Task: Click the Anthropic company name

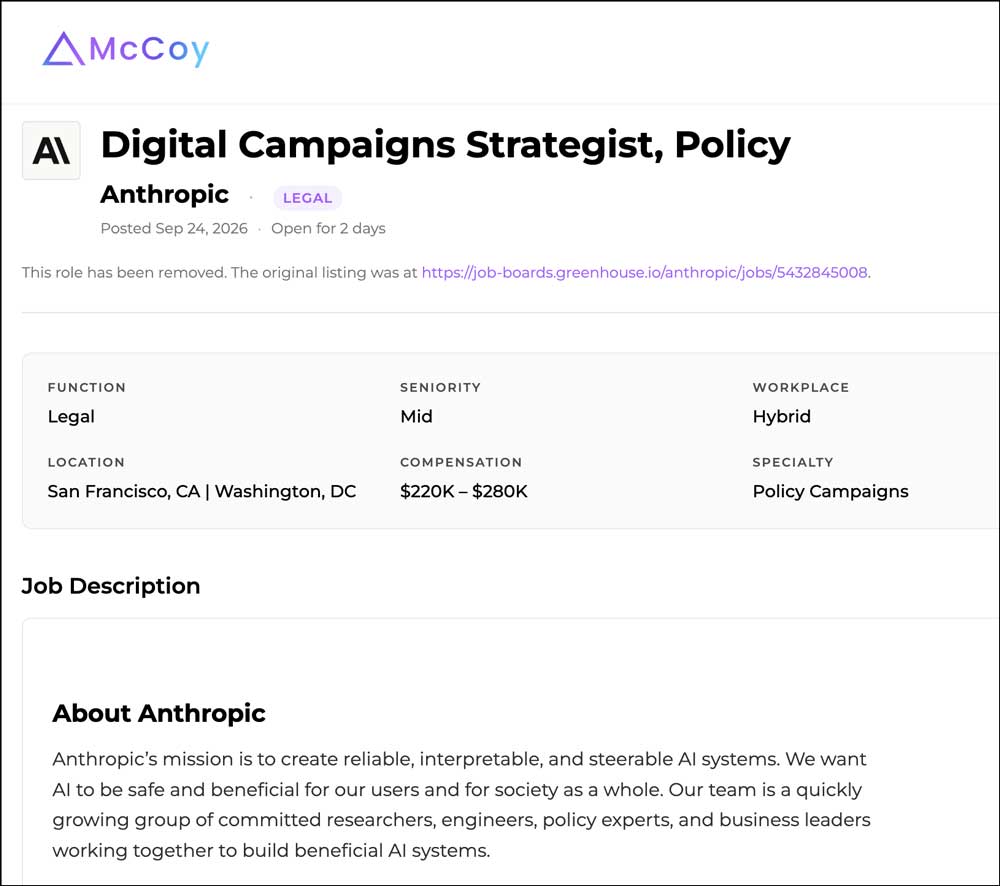Action: (x=165, y=194)
